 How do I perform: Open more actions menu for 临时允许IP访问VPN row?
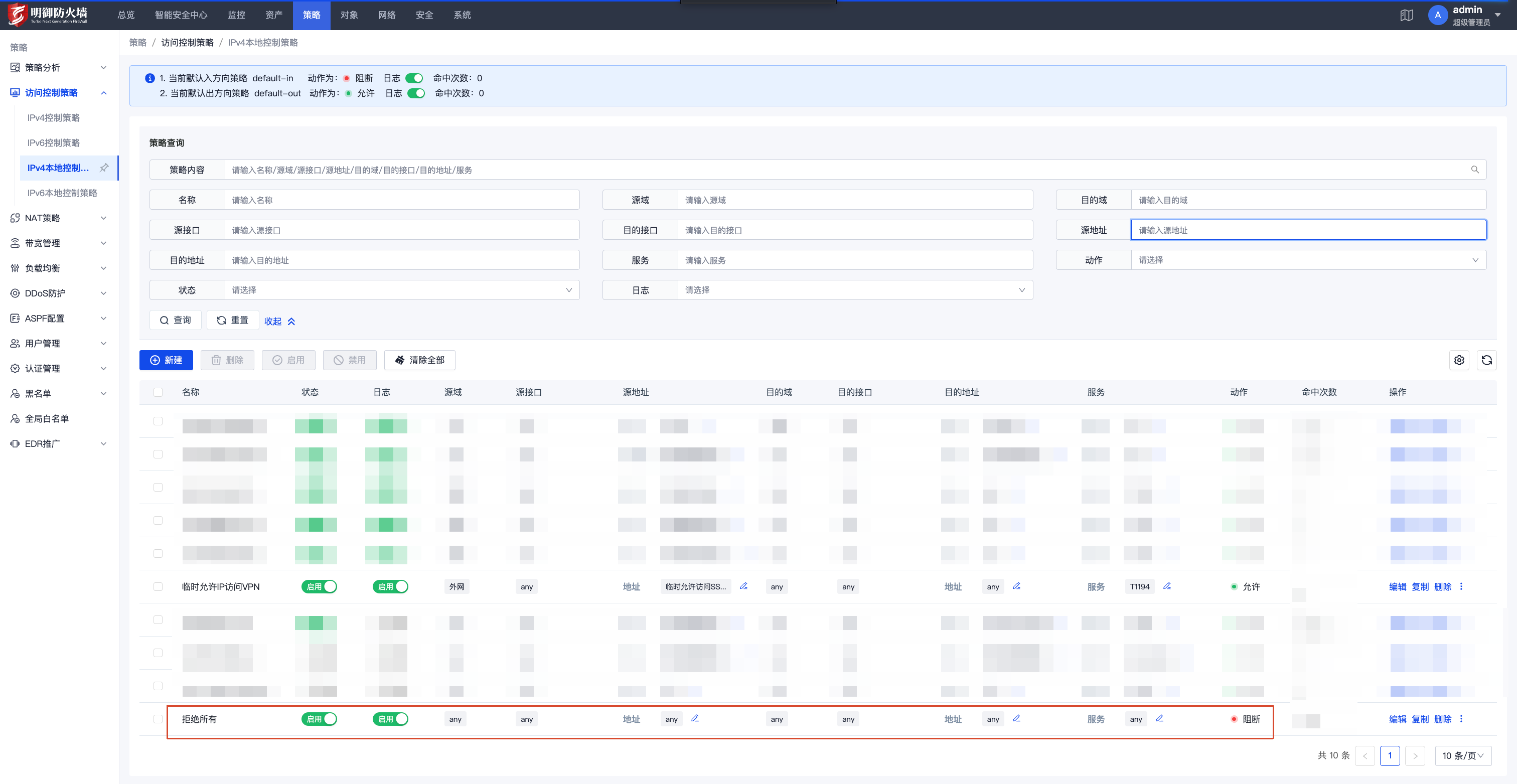1461,586
